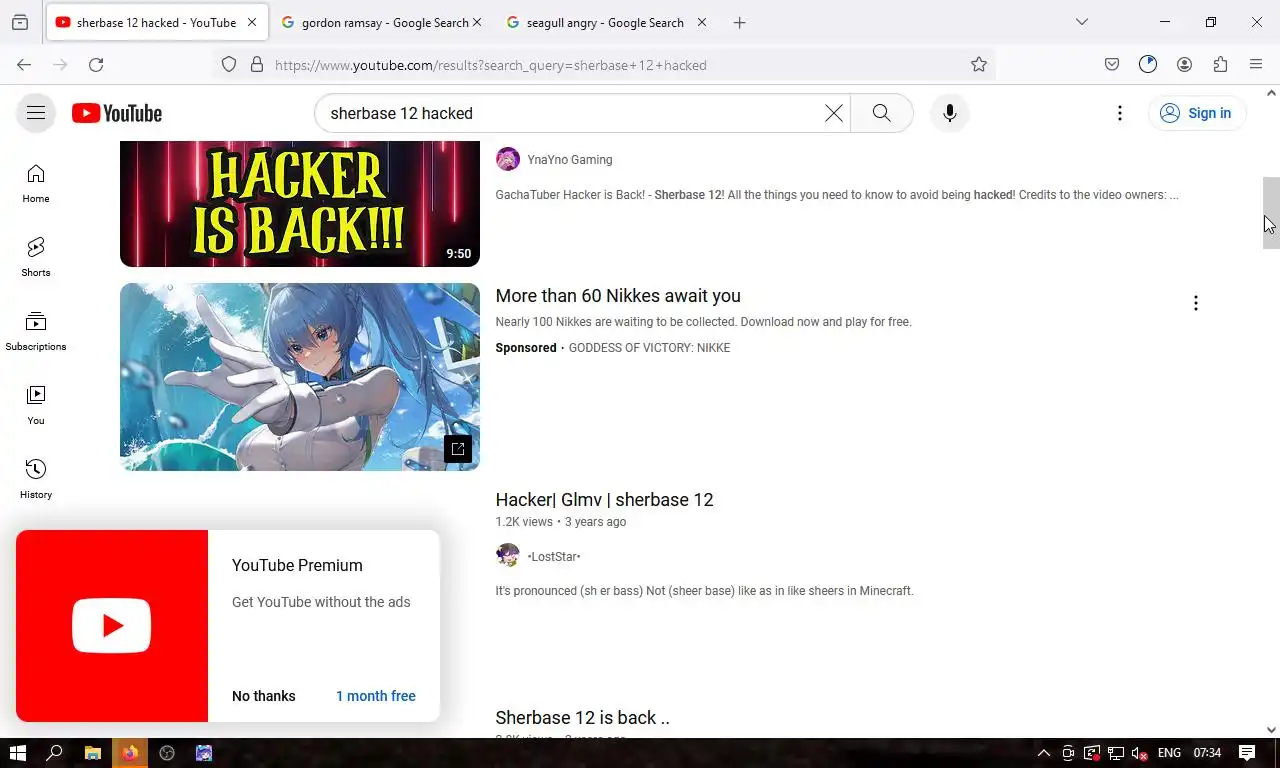Run search with the magnifier button
This screenshot has height=768, width=1280.
(881, 113)
